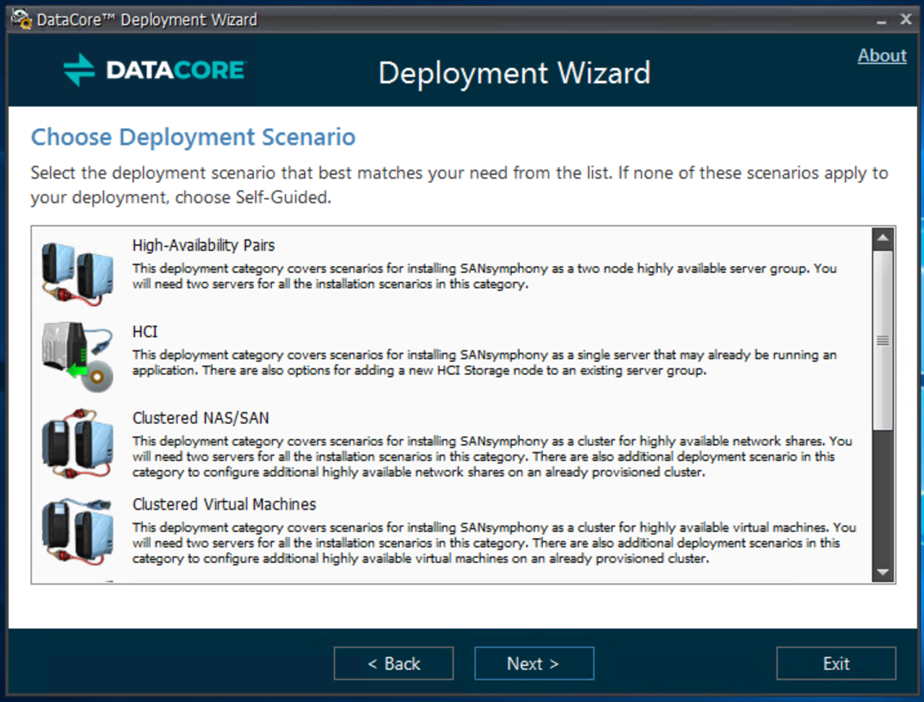Minimize the Deployment Wizard window
This screenshot has width=924, height=702.
[x=881, y=18]
